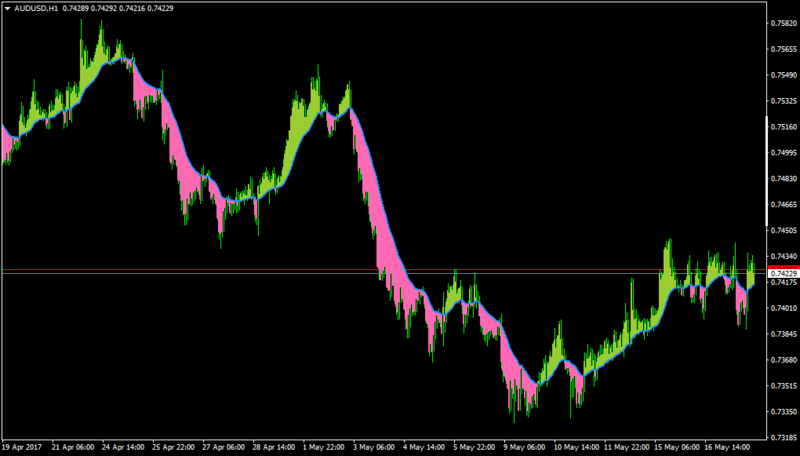Select the 0.75820 price scale label
Image resolution: width=800 pixels, height=456 pixels.
[x=784, y=23]
